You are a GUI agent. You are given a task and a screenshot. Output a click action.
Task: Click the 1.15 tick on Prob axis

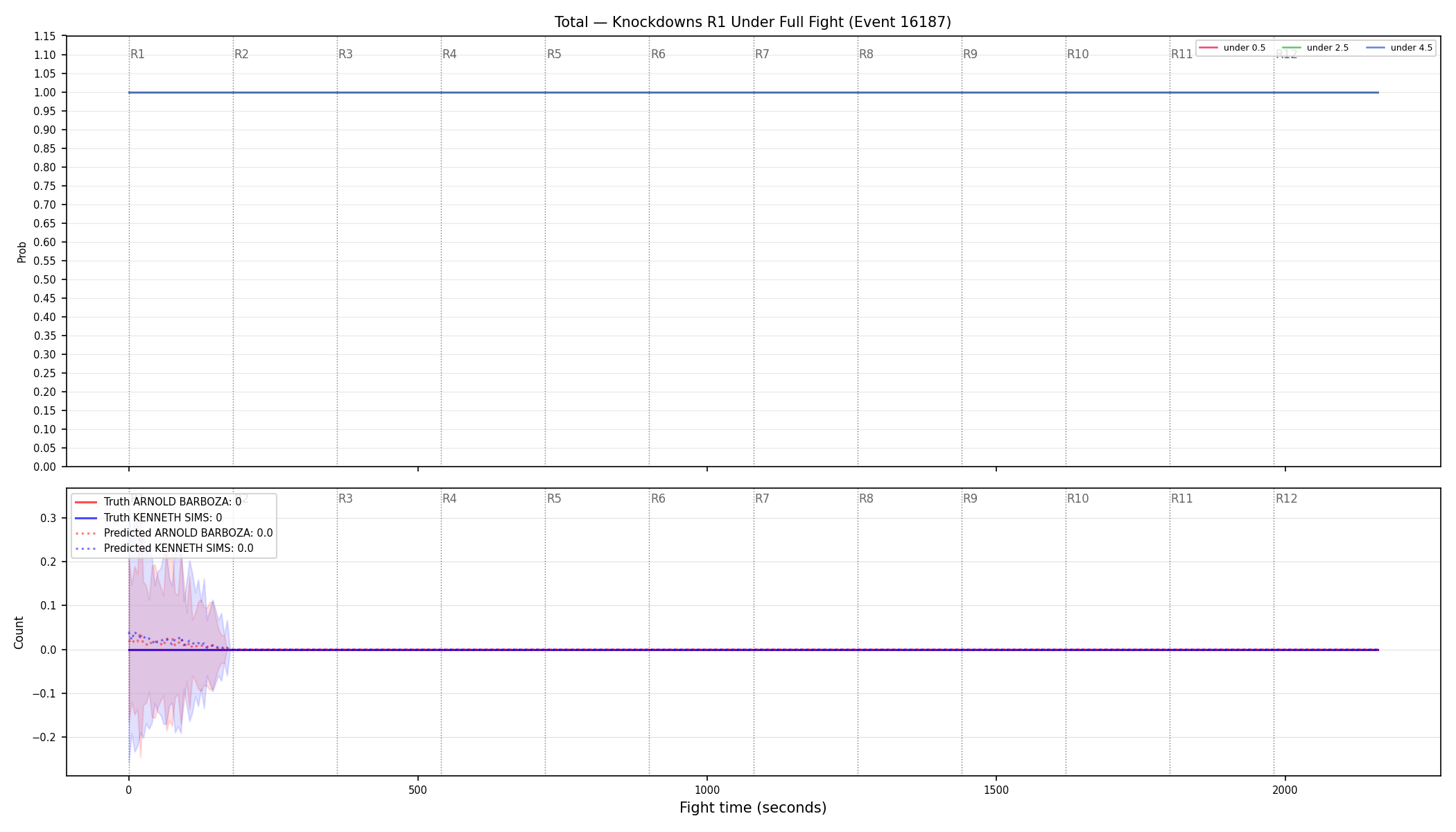[x=45, y=36]
